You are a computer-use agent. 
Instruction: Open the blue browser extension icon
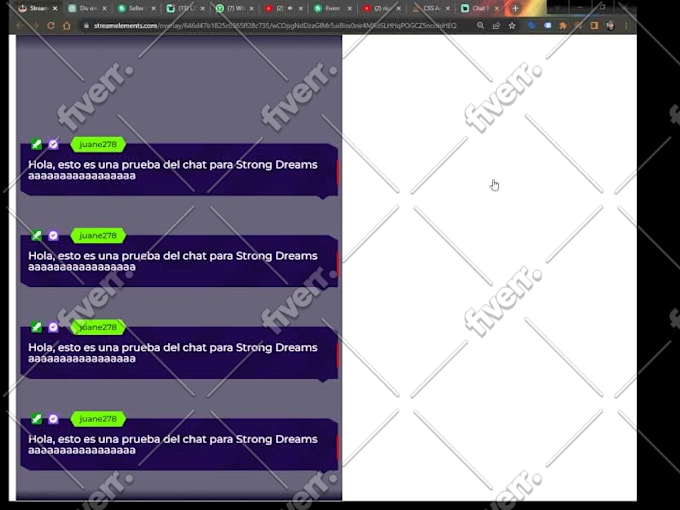tap(532, 26)
